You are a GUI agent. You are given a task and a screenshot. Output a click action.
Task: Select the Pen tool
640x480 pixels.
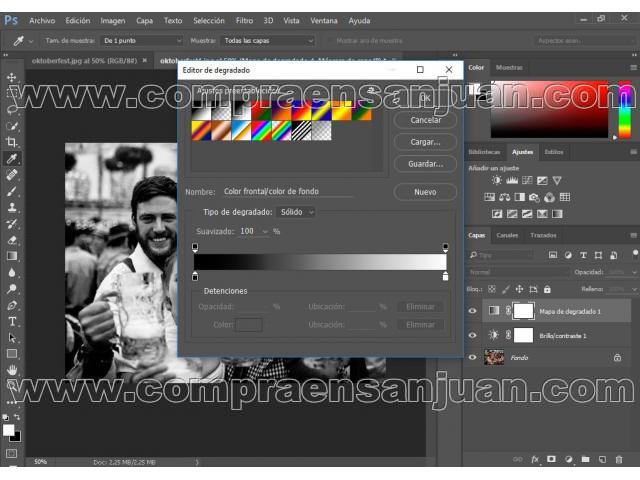11,305
